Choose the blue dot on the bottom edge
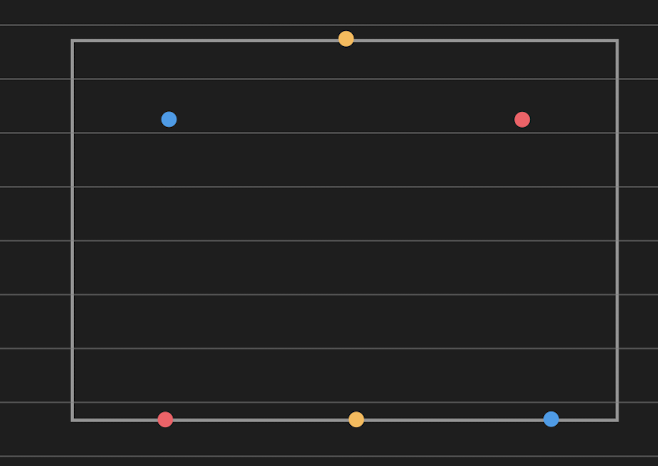Viewport: 658px width, 466px height. click(551, 419)
